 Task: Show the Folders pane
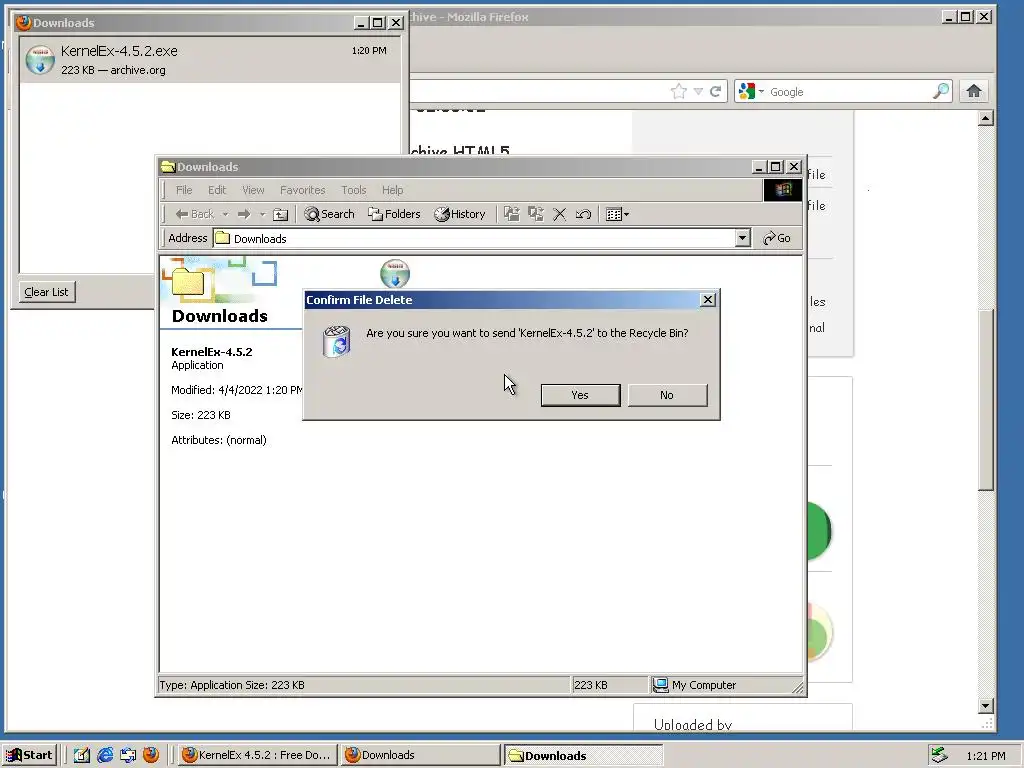point(394,214)
